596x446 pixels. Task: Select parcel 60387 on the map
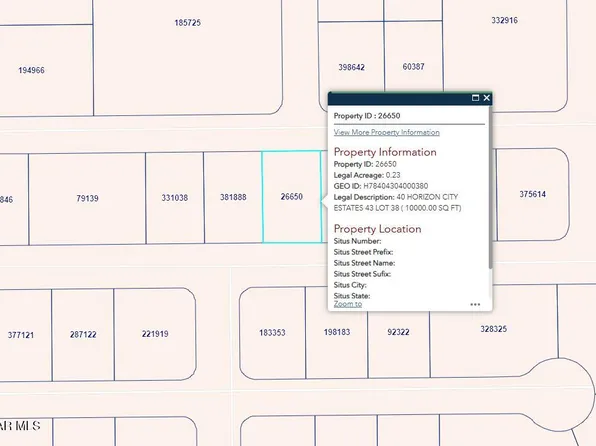click(413, 67)
